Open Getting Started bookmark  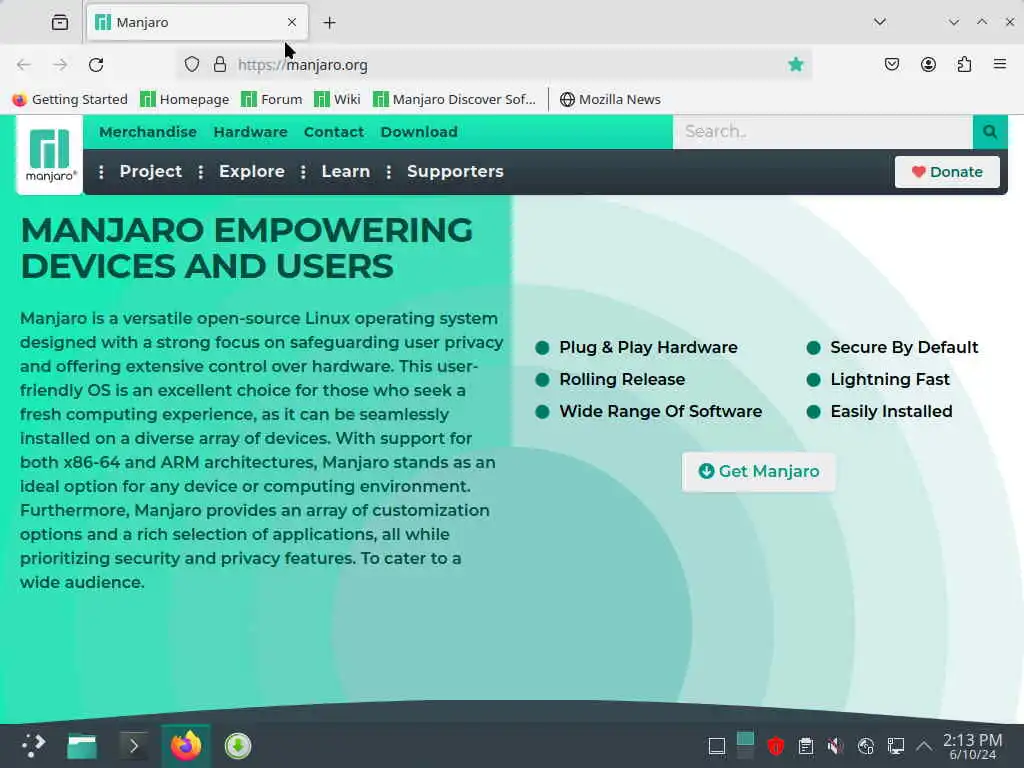click(70, 99)
